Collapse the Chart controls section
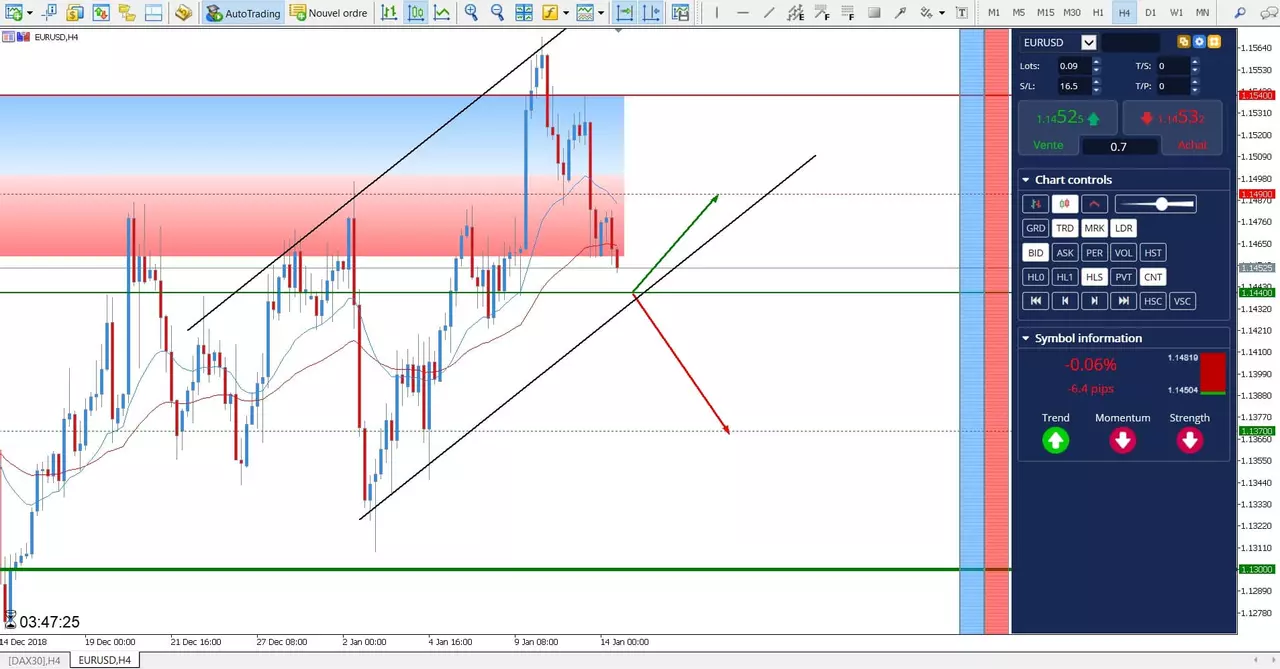1280x669 pixels. [1025, 180]
